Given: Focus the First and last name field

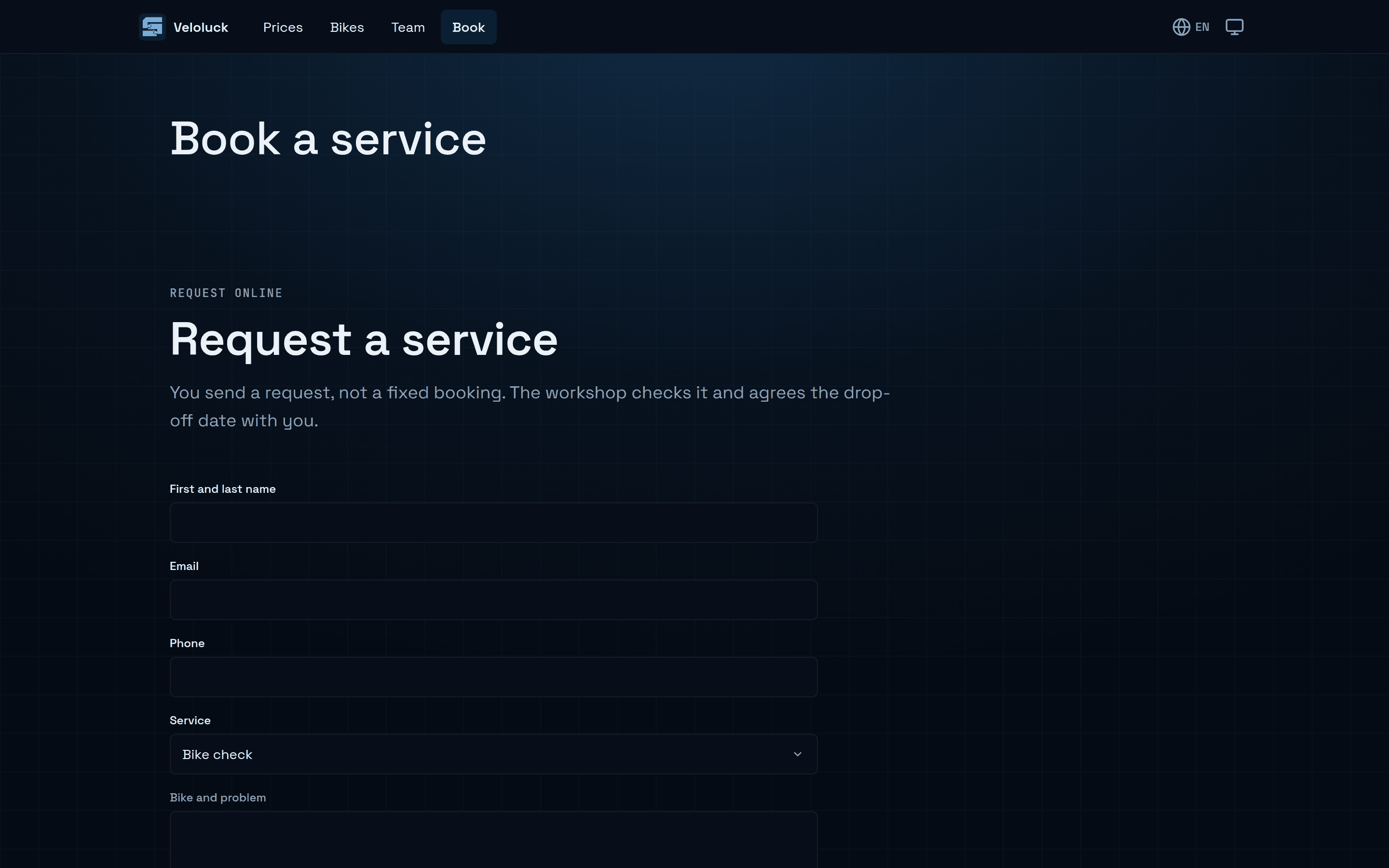Looking at the screenshot, I should click(x=493, y=522).
